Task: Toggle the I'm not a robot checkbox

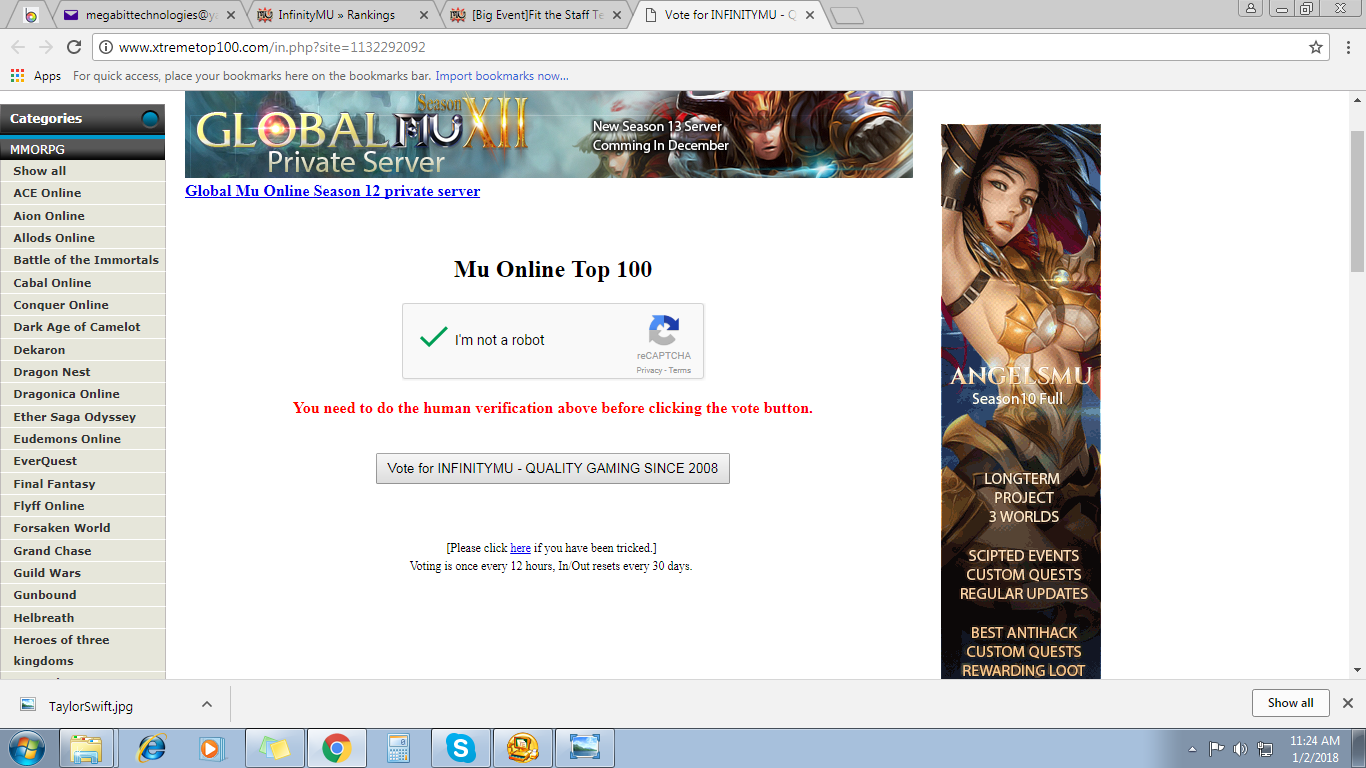Action: (x=433, y=339)
